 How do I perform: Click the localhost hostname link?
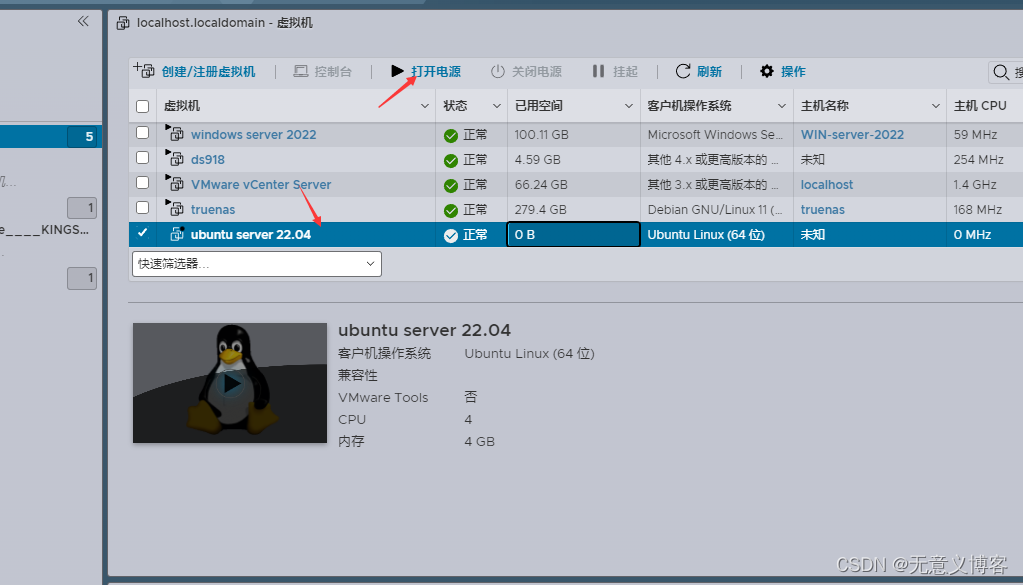pos(827,185)
